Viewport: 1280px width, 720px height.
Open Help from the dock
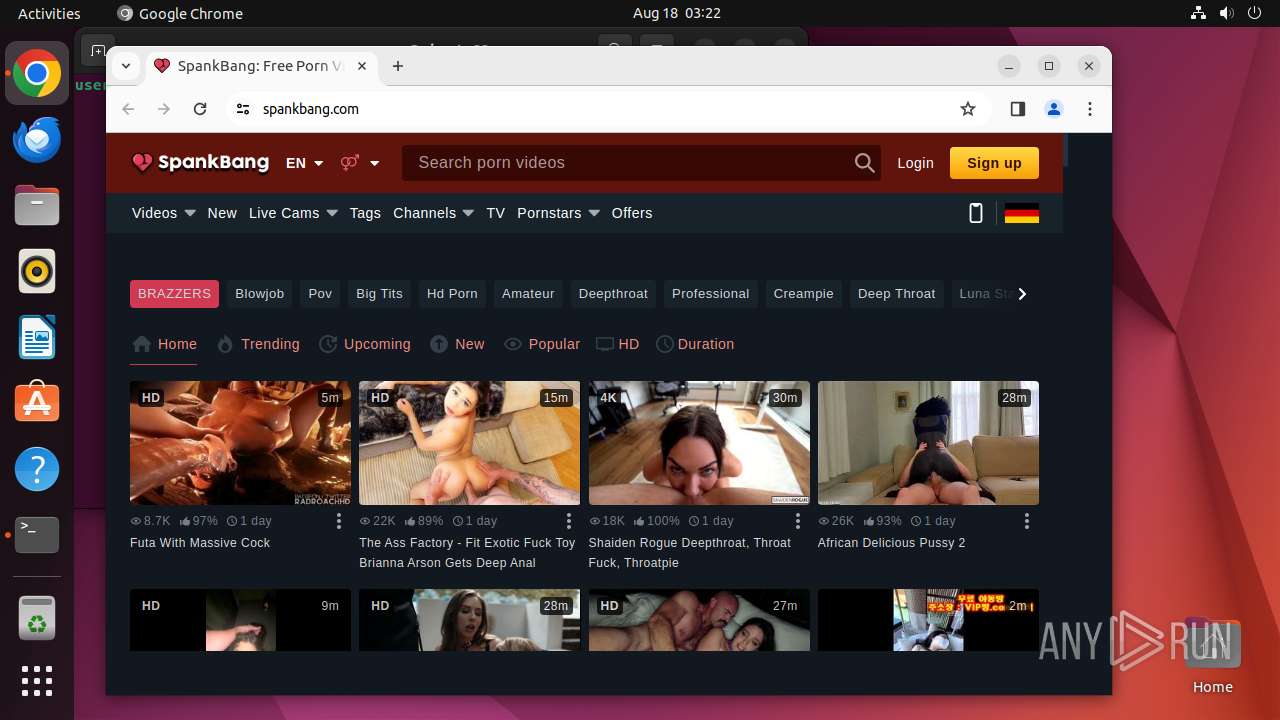[37, 468]
